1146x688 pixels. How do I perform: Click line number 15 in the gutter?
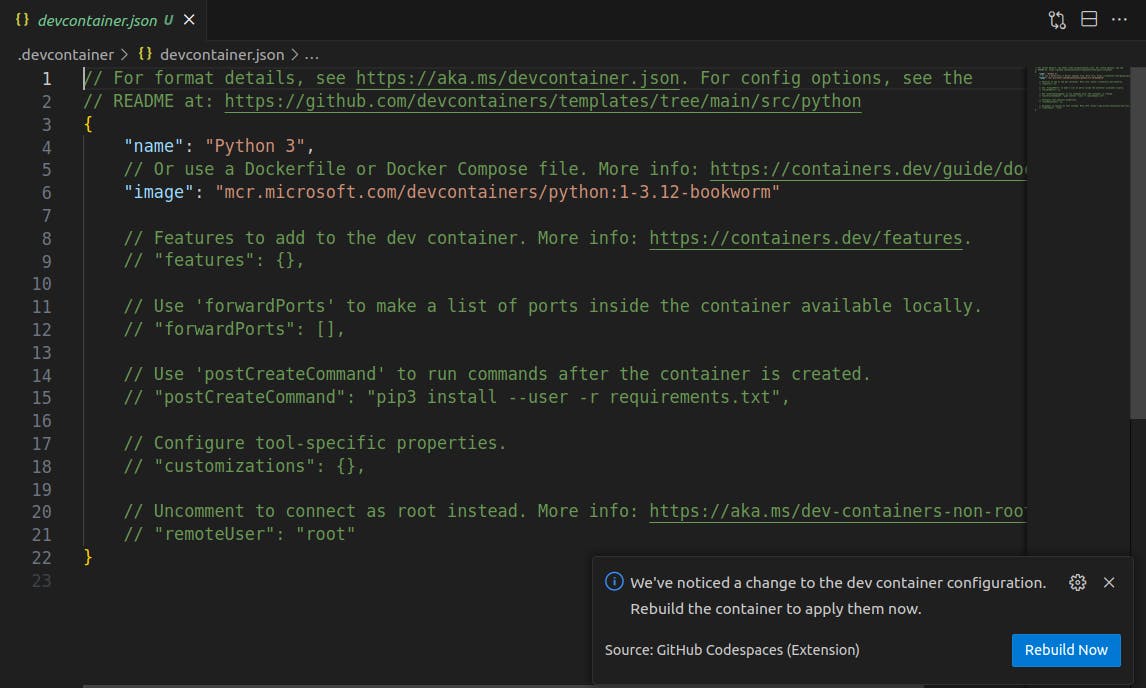coord(42,397)
